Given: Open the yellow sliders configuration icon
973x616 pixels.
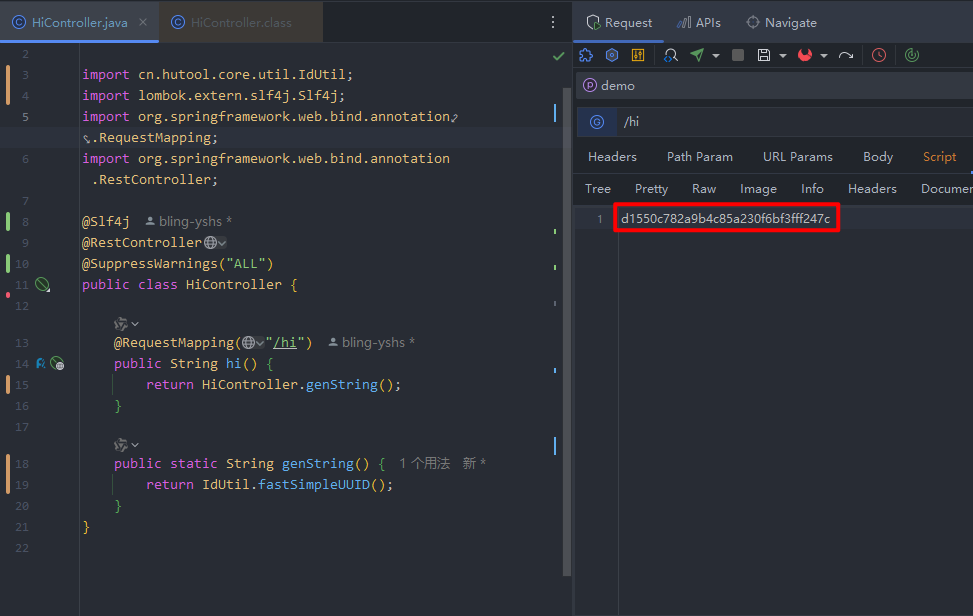Looking at the screenshot, I should pos(638,55).
